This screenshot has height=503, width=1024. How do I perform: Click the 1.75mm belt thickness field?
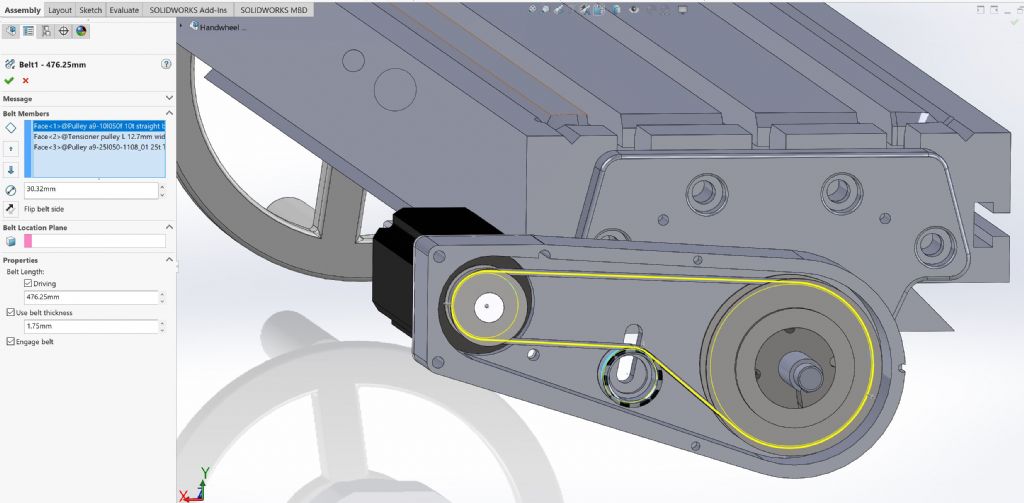pos(91,326)
